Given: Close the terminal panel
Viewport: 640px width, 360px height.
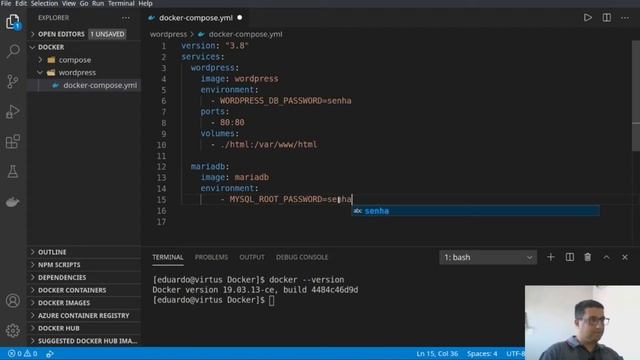Looking at the screenshot, I should pos(624,257).
